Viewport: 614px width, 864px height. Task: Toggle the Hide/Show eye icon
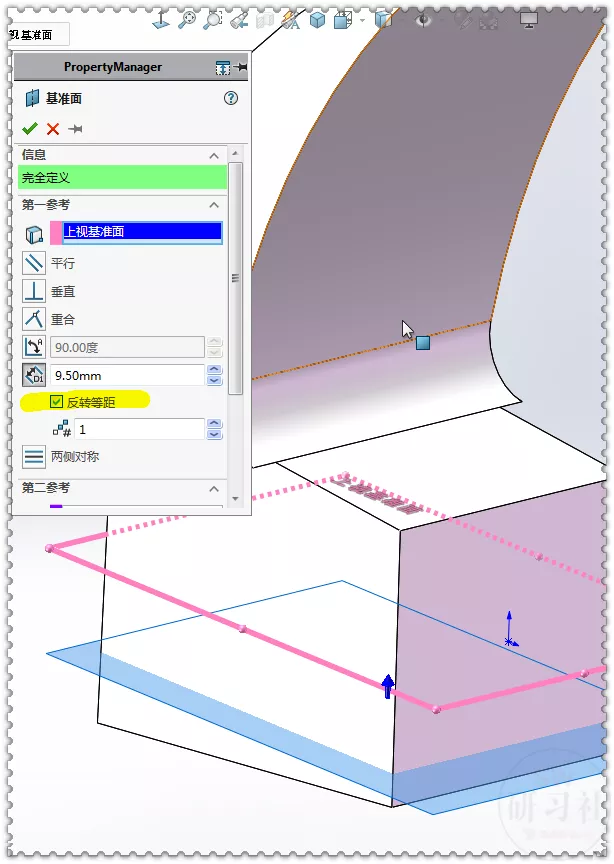(x=423, y=20)
